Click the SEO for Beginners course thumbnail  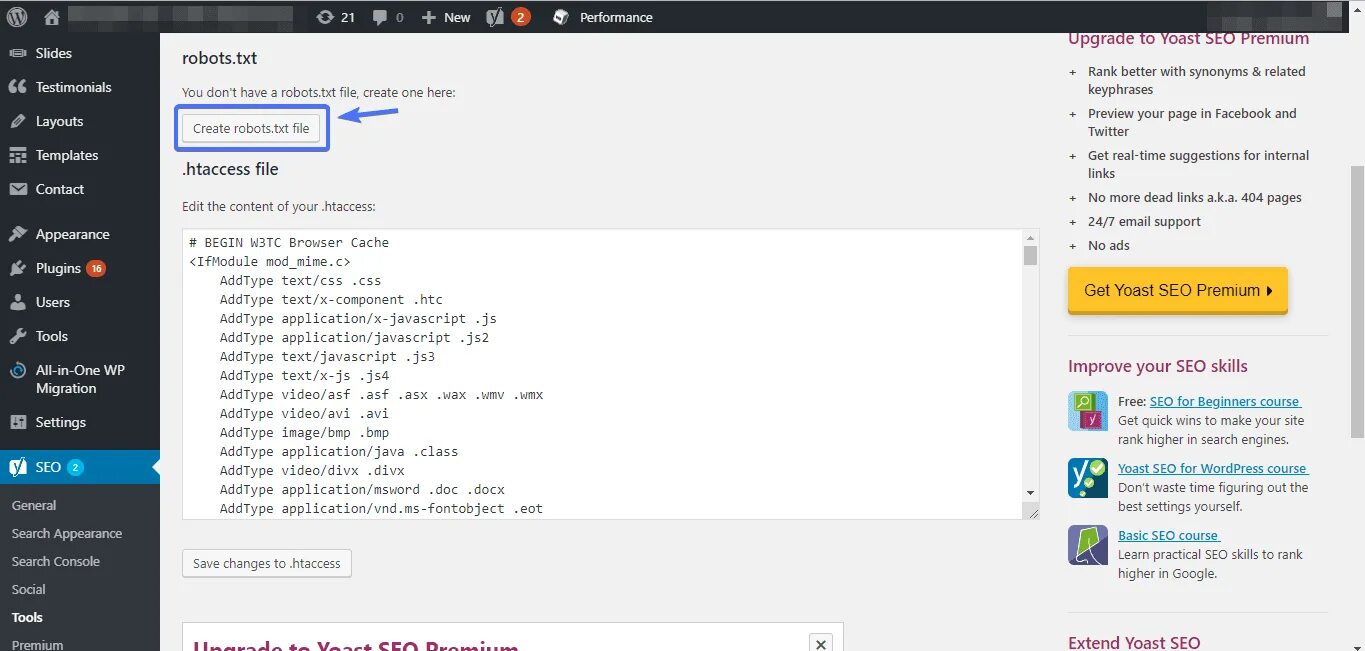coord(1088,411)
